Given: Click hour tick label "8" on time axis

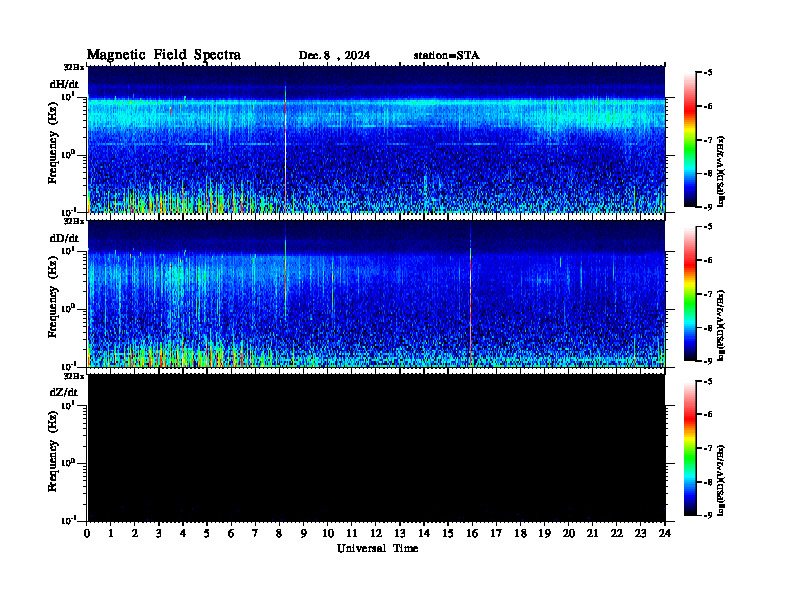Looking at the screenshot, I should (280, 534).
